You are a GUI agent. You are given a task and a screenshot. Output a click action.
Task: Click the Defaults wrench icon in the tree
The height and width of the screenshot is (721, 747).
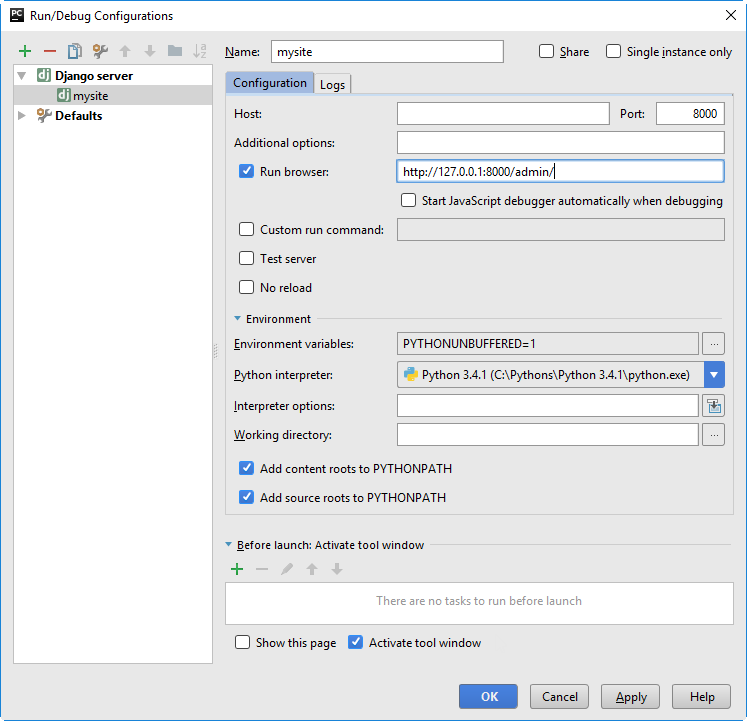(44, 115)
